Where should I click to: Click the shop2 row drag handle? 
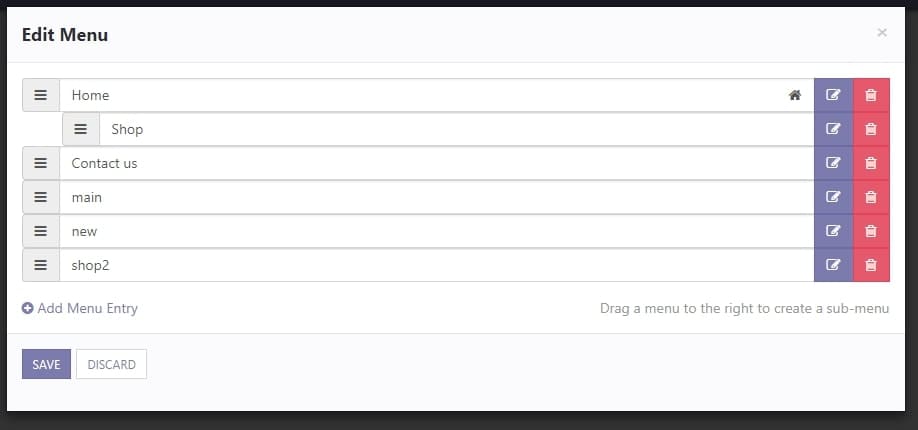(x=41, y=265)
